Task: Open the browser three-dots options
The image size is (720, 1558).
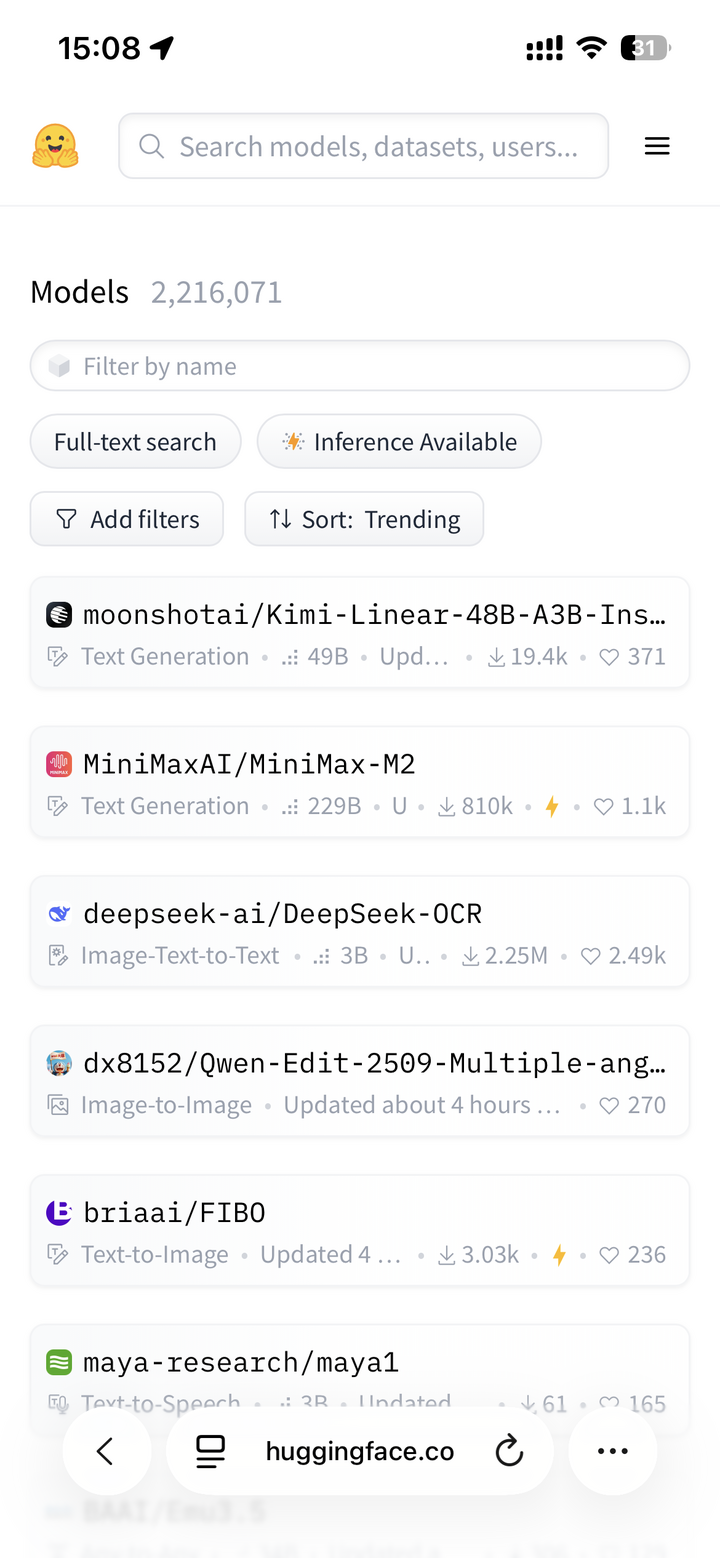Action: (x=612, y=1451)
